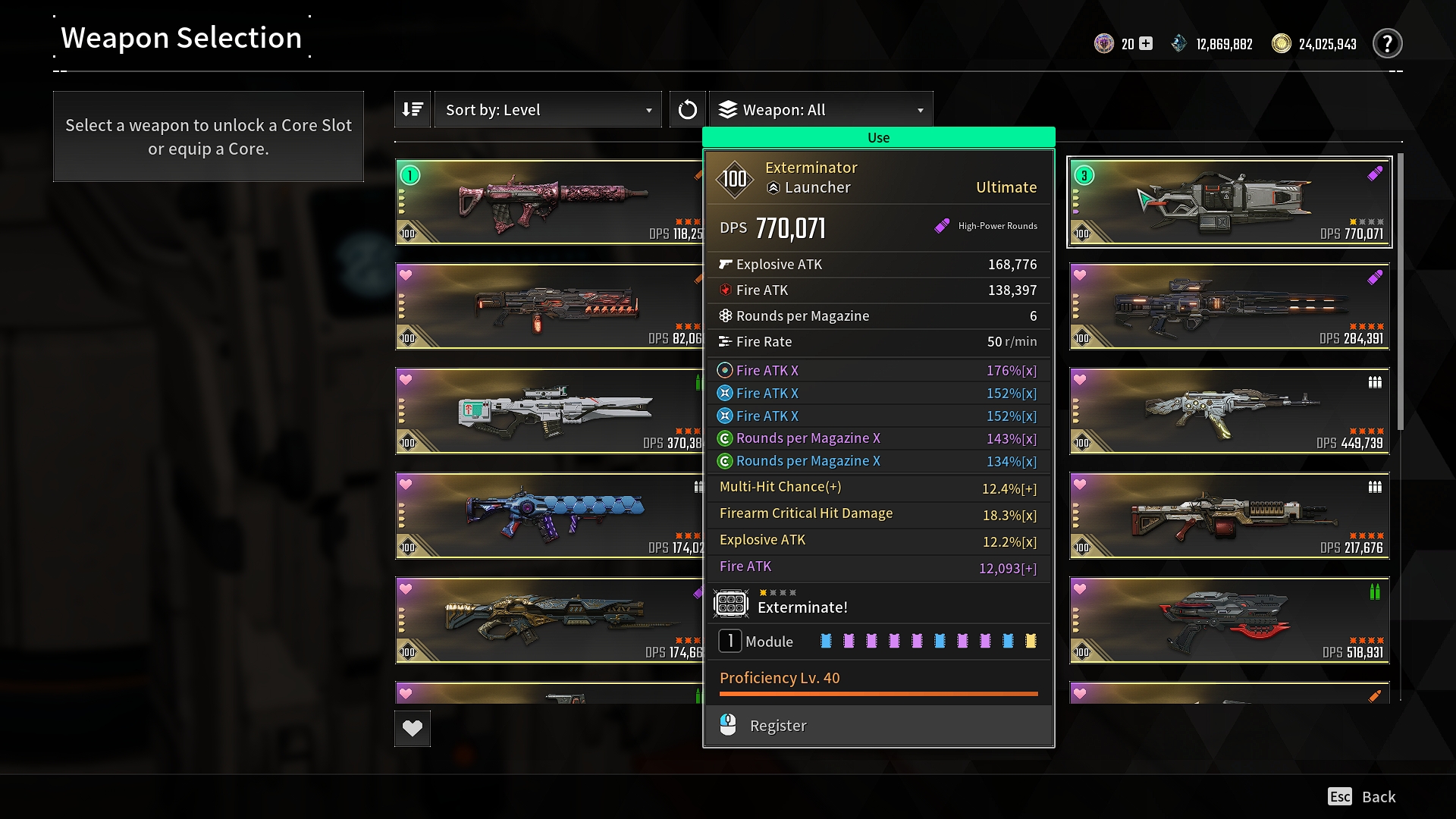Toggle favorite heart on DPS 284,391 weapon
This screenshot has height=819, width=1456.
click(x=1080, y=275)
